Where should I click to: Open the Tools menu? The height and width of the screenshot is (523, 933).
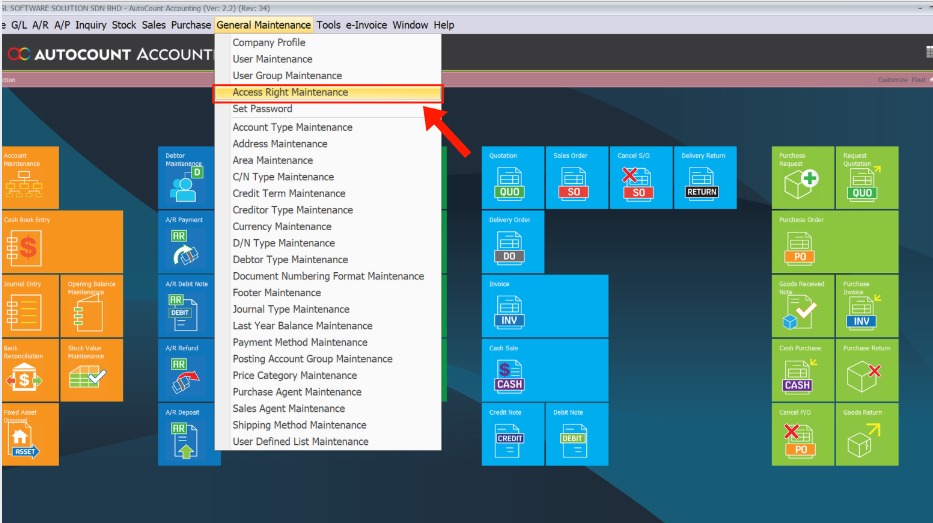click(328, 25)
